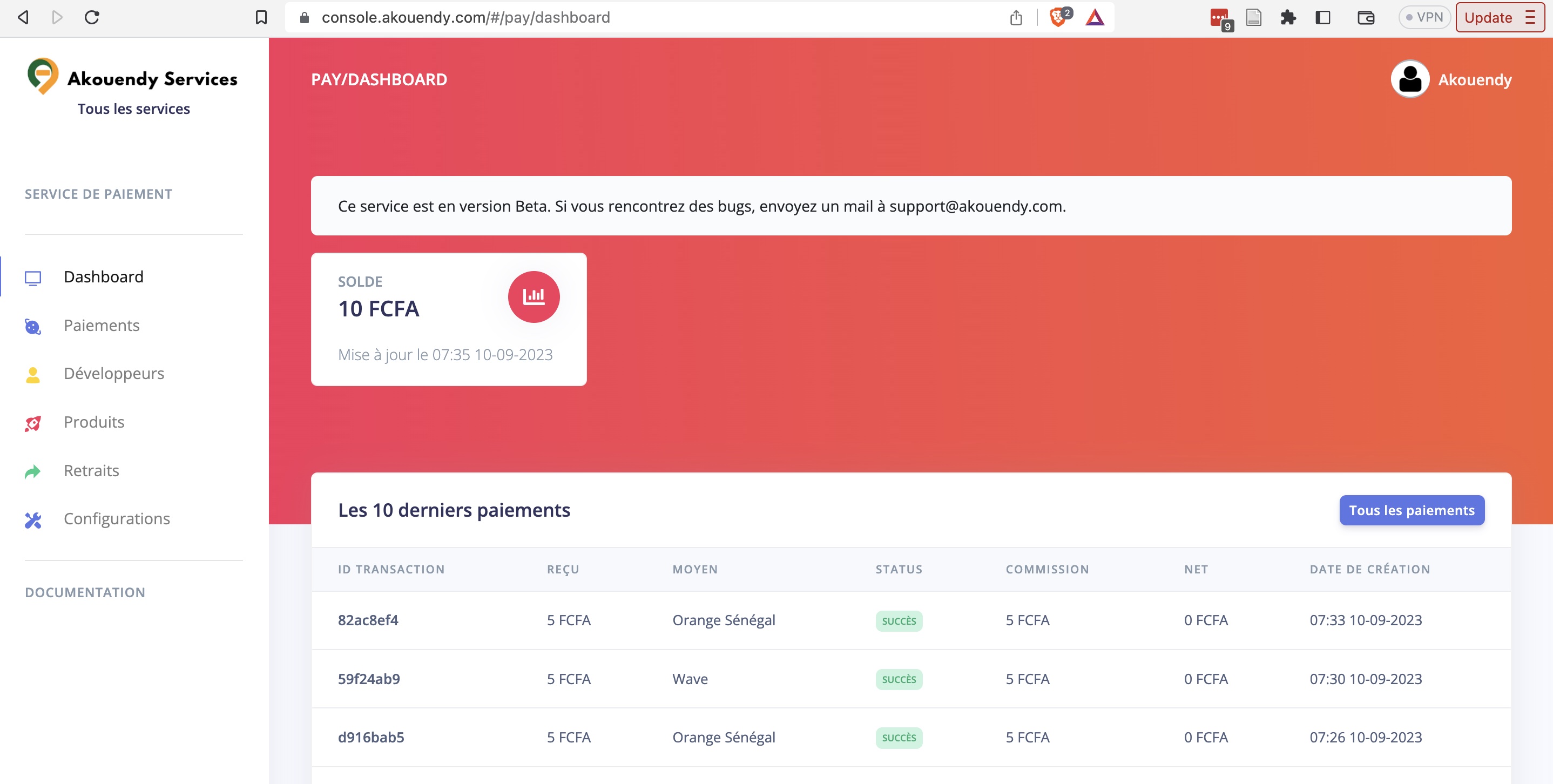This screenshot has height=784, width=1553.
Task: Click the share icon in address bar
Action: point(1016,17)
